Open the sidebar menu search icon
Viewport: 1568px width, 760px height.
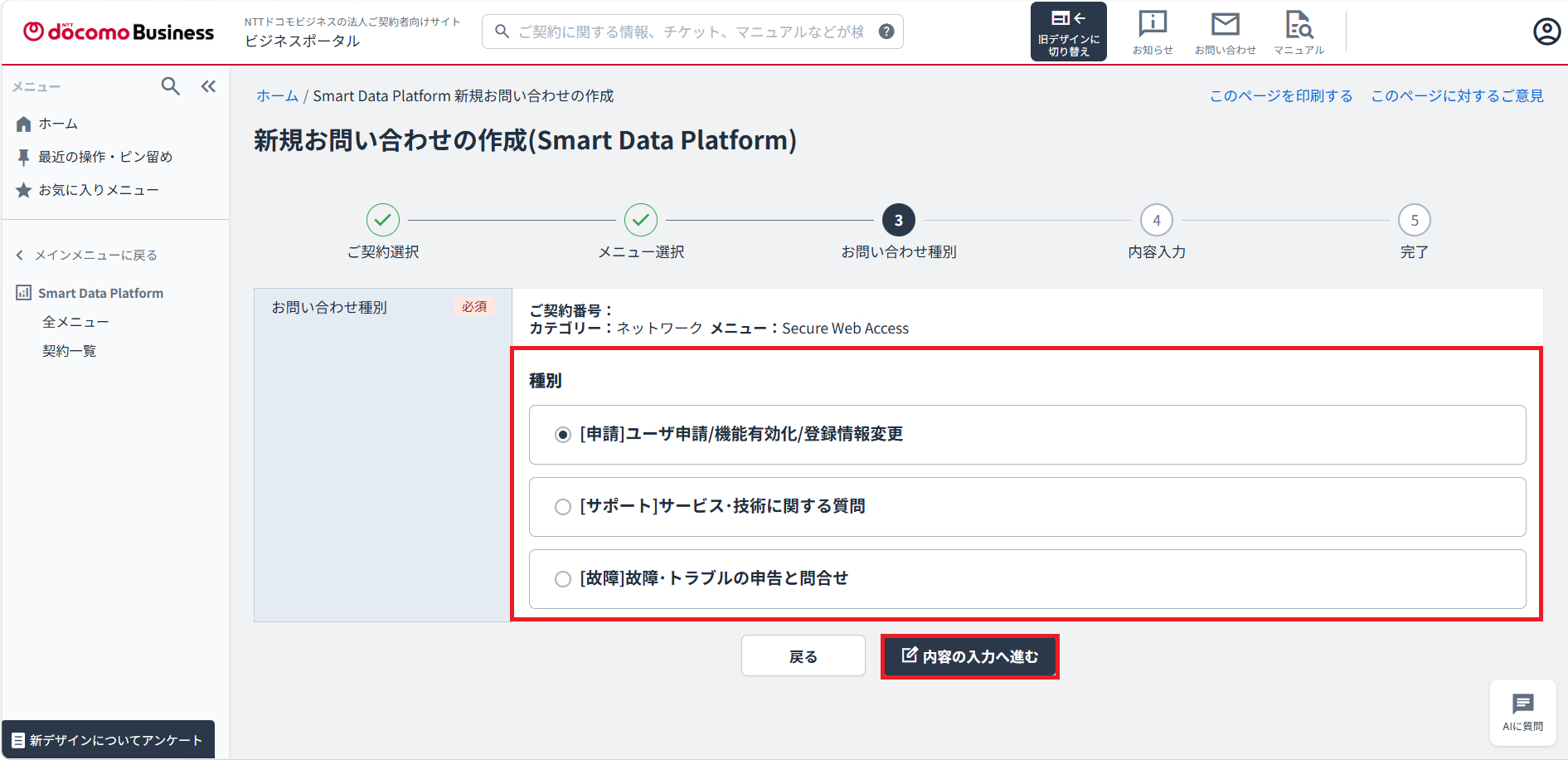170,86
